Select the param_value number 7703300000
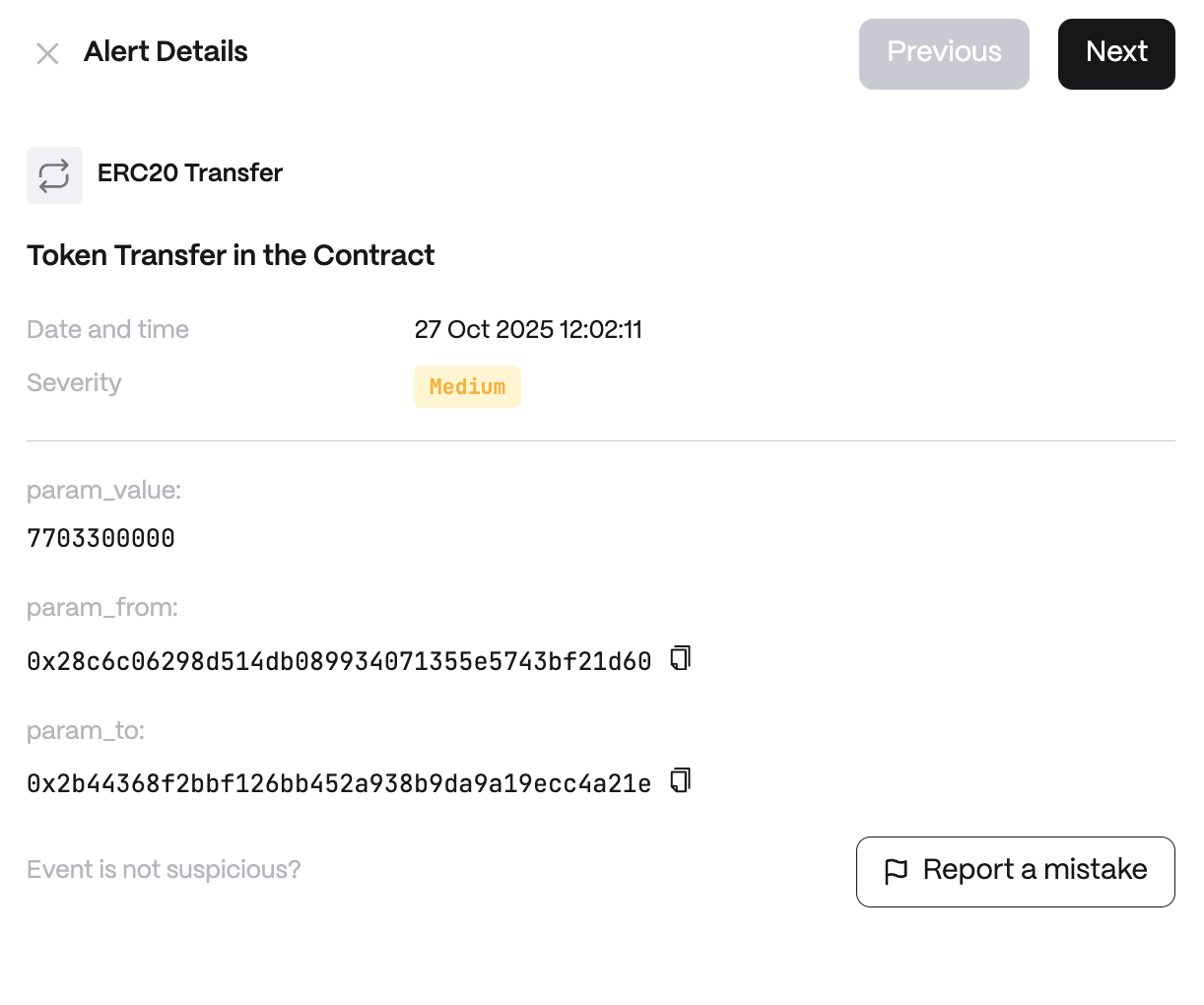This screenshot has height=1005, width=1204. pos(100,538)
